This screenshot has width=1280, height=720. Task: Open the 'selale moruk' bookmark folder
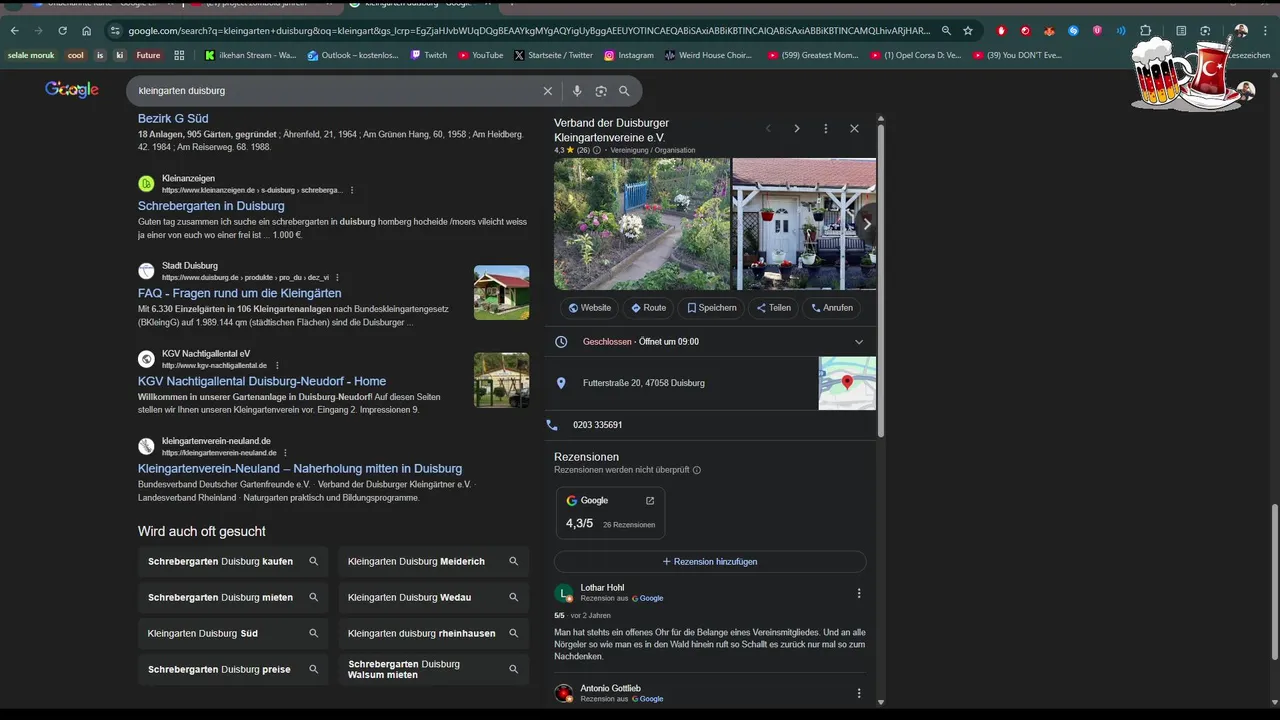pos(31,56)
